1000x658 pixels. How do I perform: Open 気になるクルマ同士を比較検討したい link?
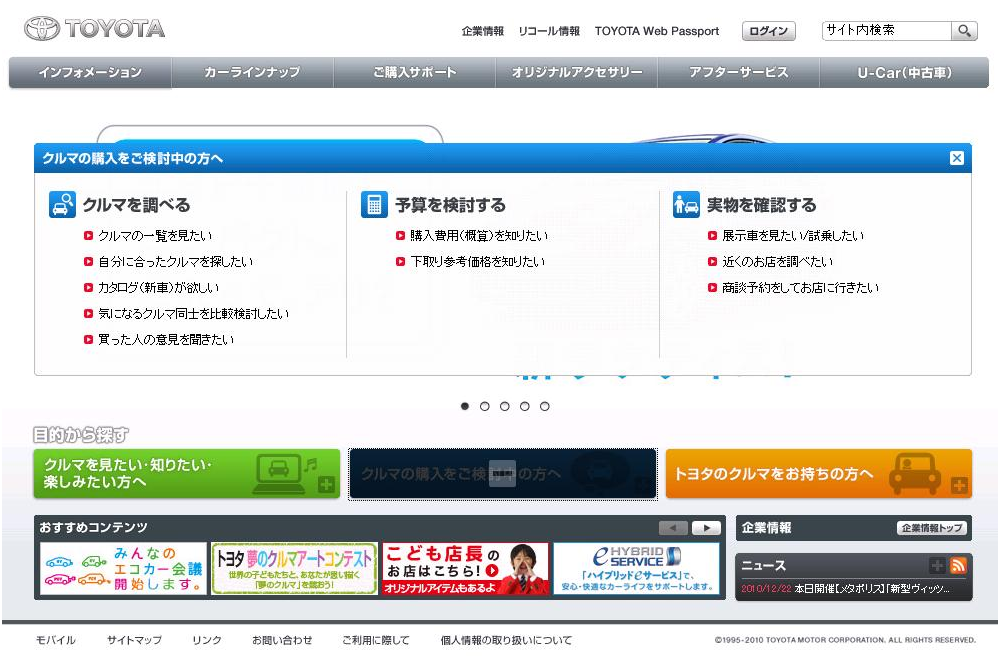pos(193,314)
